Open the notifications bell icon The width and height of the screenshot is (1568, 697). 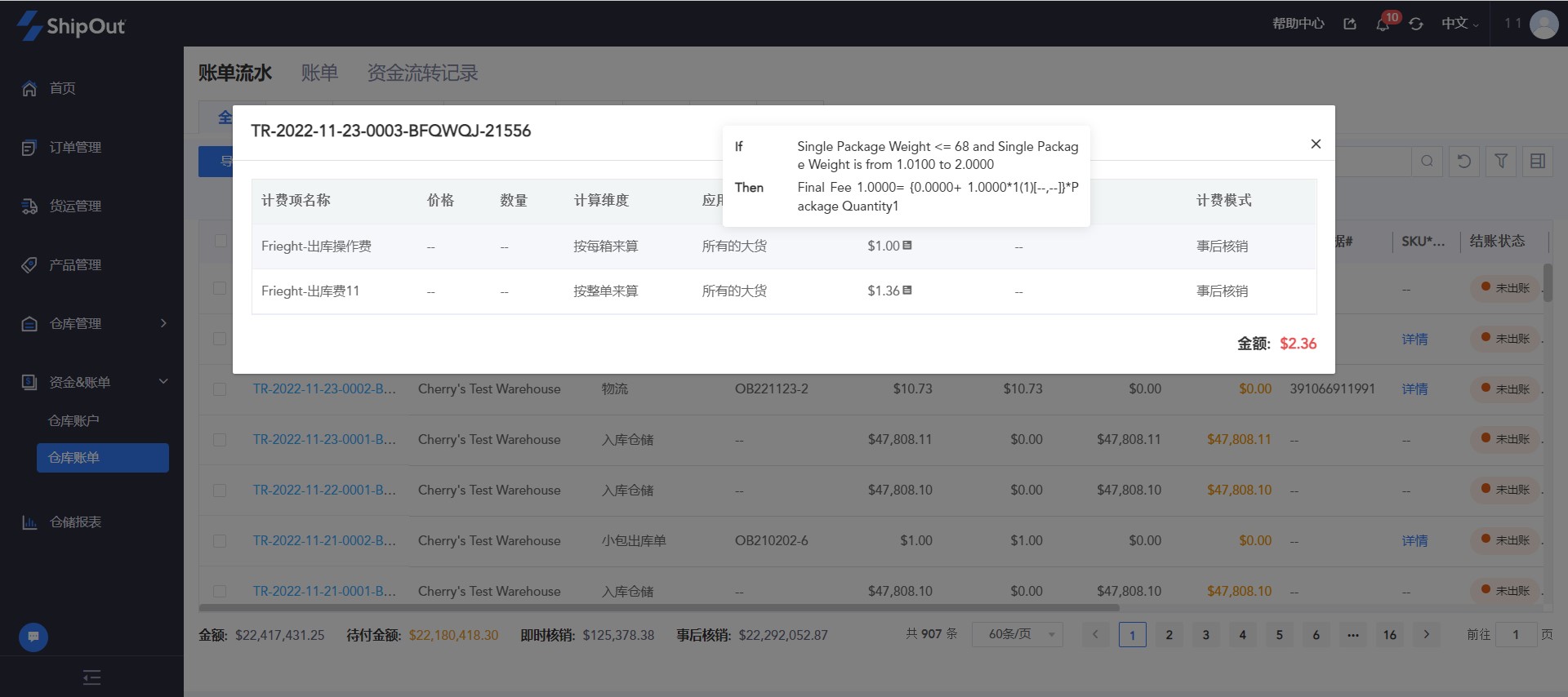[1383, 24]
